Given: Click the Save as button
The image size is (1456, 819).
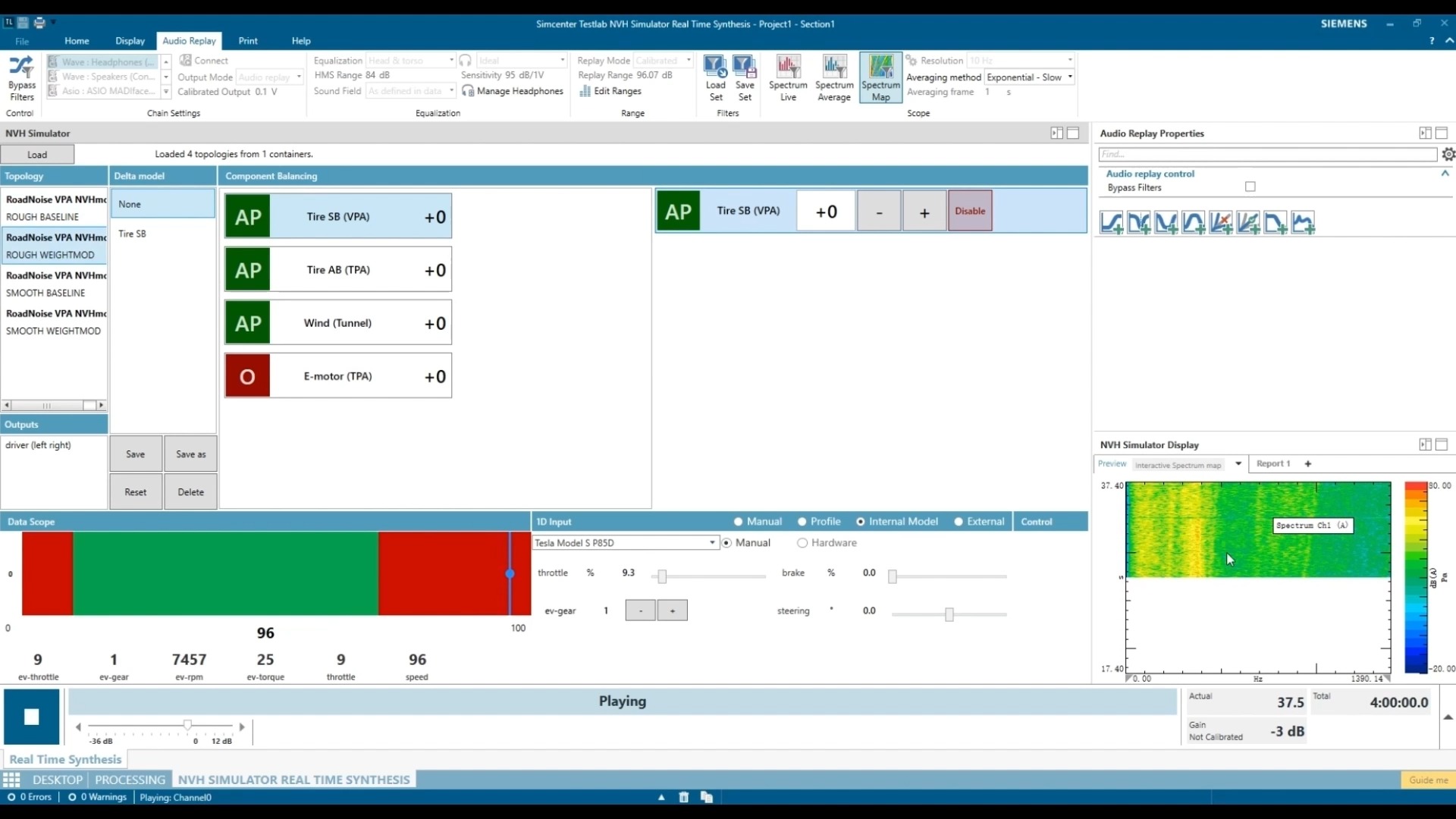Looking at the screenshot, I should [x=190, y=454].
